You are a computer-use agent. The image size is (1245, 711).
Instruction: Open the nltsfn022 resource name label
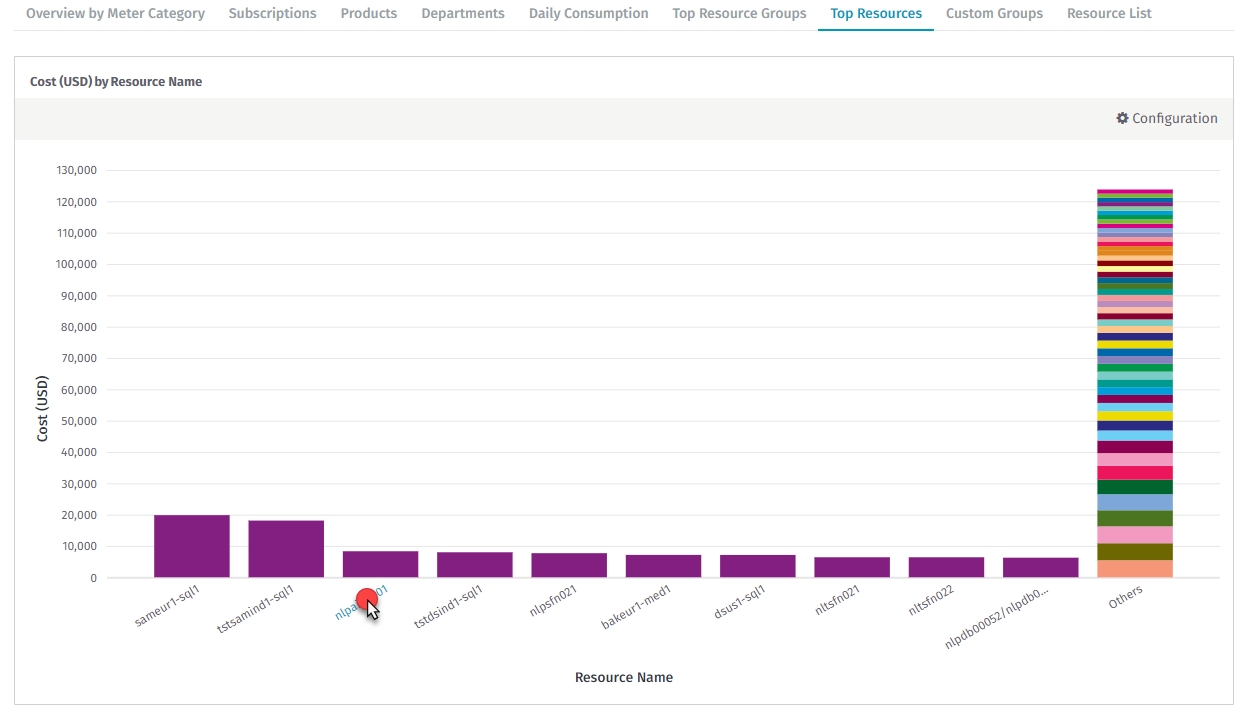click(x=931, y=601)
